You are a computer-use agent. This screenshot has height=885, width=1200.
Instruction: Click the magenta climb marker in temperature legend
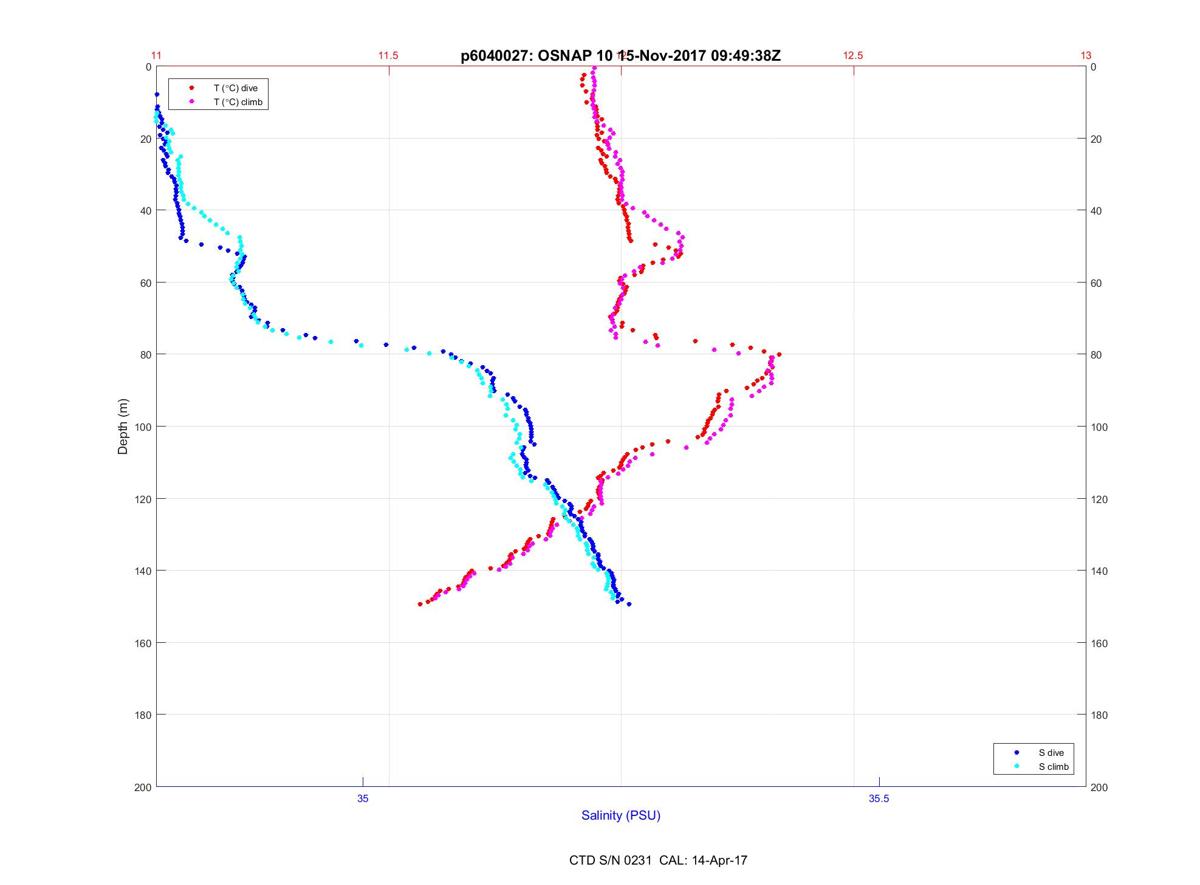tap(192, 102)
